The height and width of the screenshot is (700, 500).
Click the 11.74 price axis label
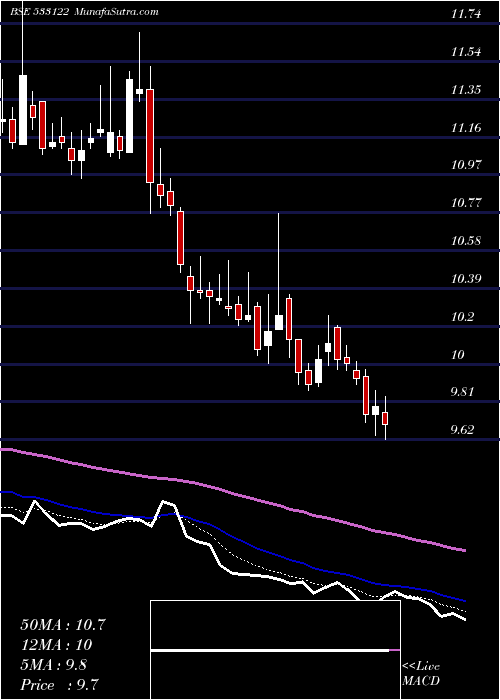click(466, 14)
